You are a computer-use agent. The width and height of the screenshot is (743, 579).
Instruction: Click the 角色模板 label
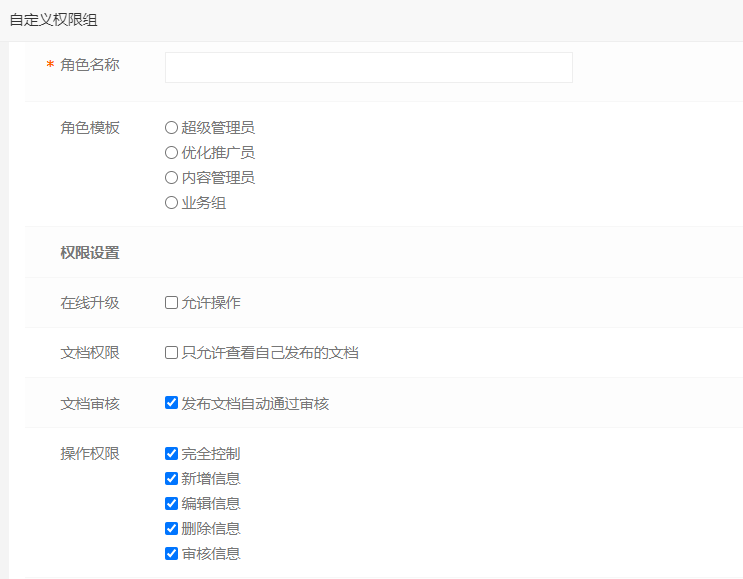click(90, 128)
